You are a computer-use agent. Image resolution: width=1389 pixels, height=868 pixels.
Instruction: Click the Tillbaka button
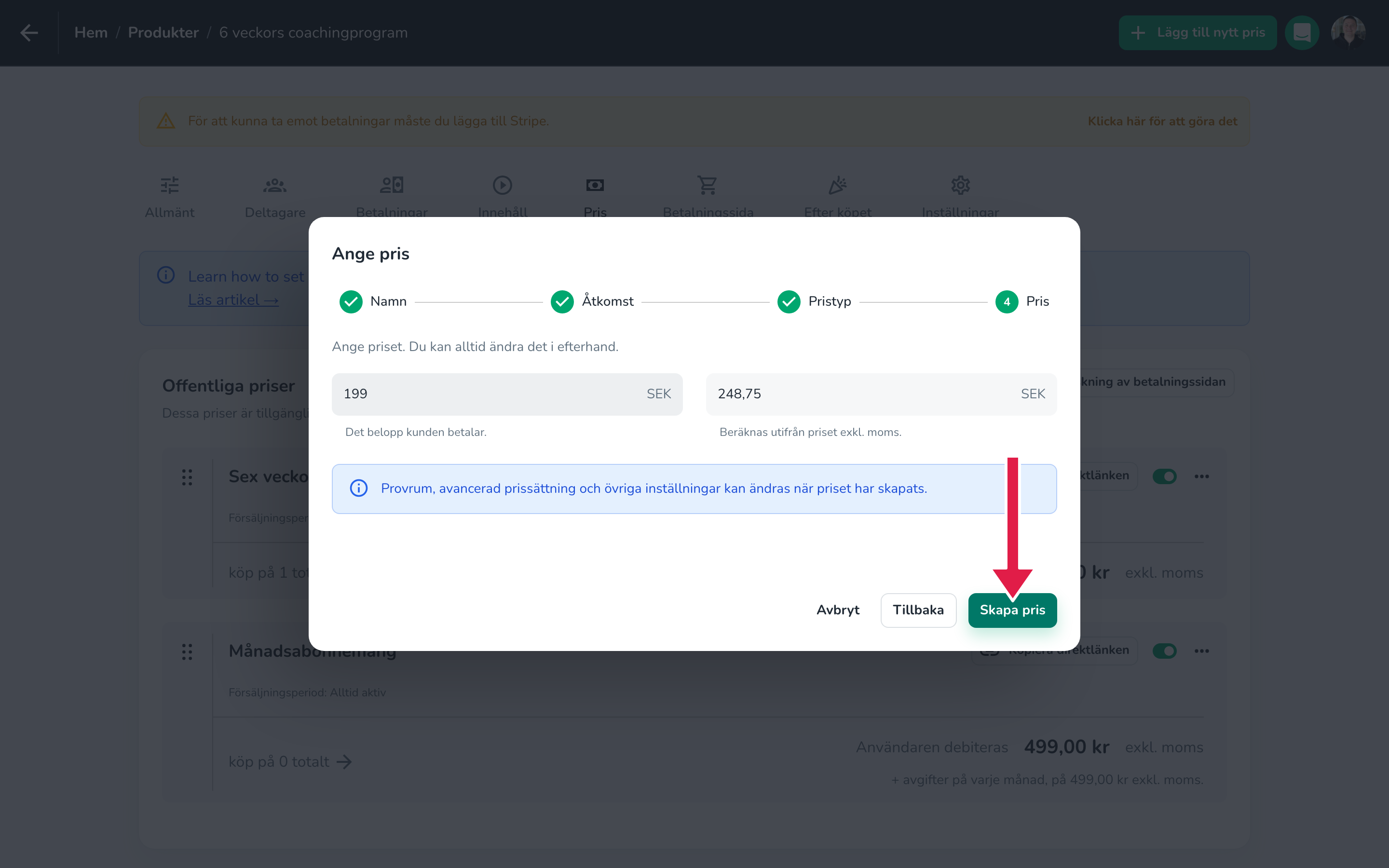(918, 610)
